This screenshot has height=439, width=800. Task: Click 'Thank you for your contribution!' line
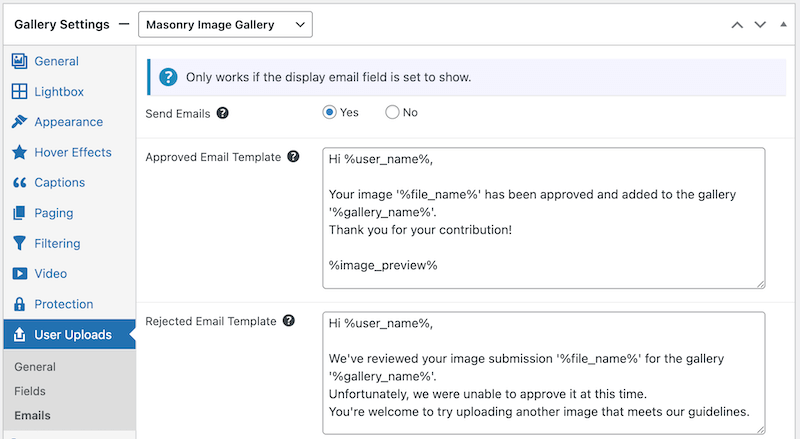420,230
